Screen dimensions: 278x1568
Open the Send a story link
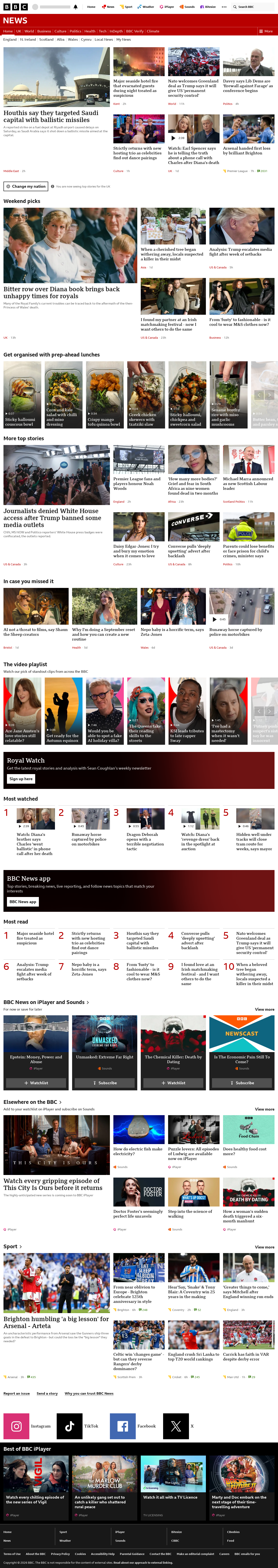point(47,1393)
